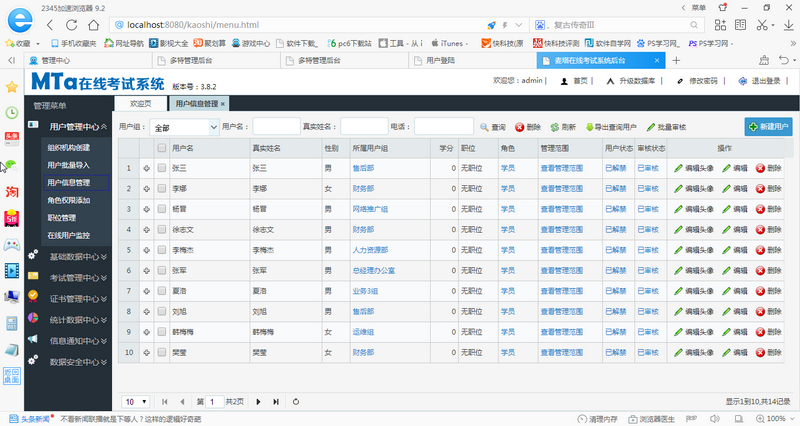Viewport: 800px width, 426px height.
Task: Toggle the select-all header checkbox
Action: pos(162,148)
